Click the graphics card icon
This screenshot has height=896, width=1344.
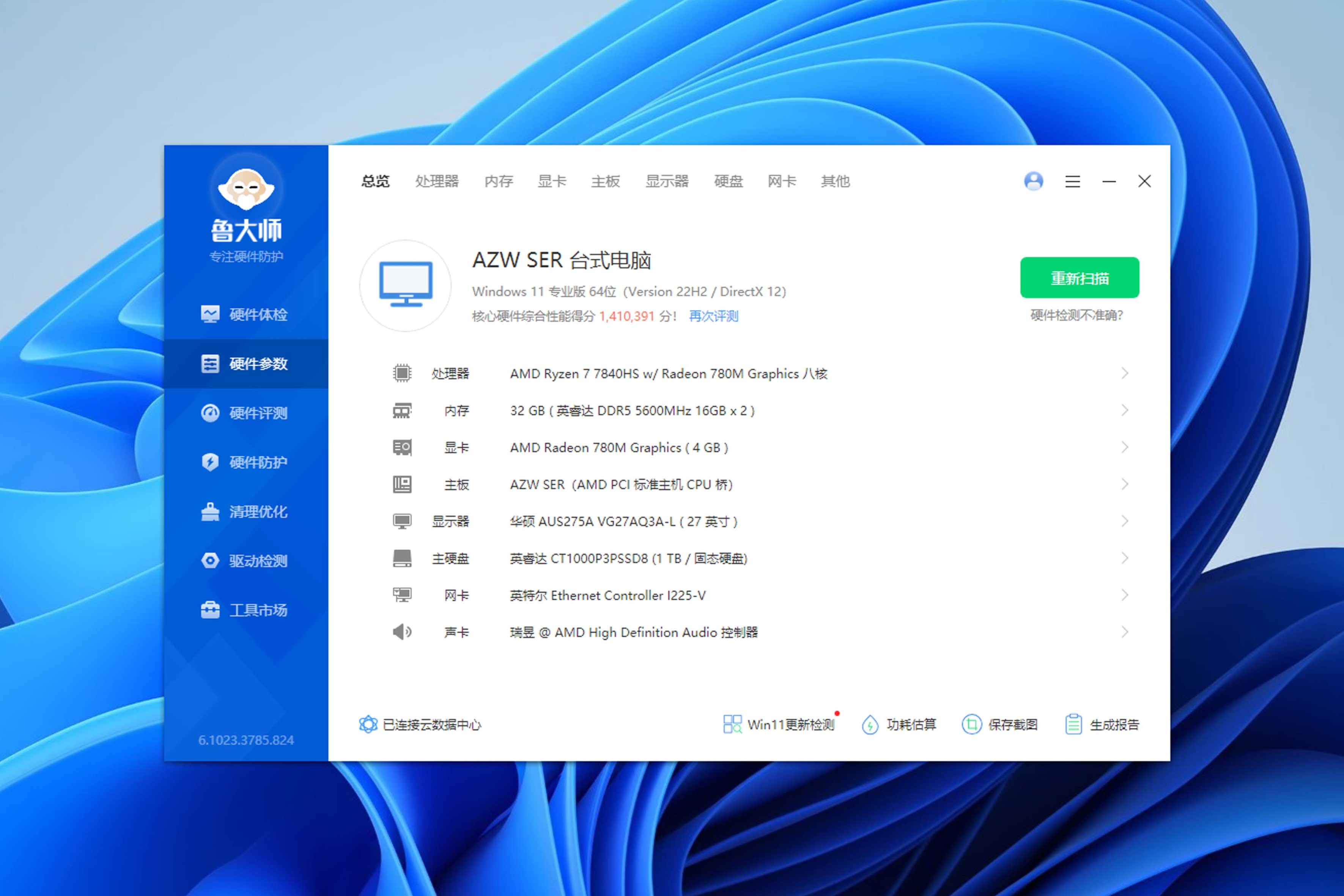[x=402, y=447]
